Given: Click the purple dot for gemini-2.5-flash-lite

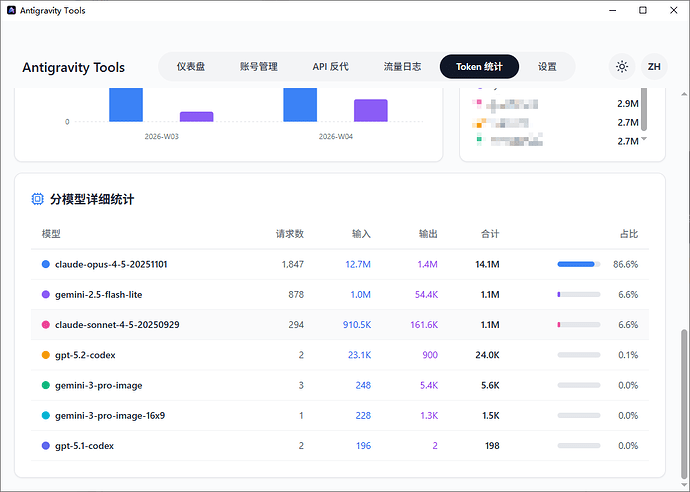Looking at the screenshot, I should point(45,294).
